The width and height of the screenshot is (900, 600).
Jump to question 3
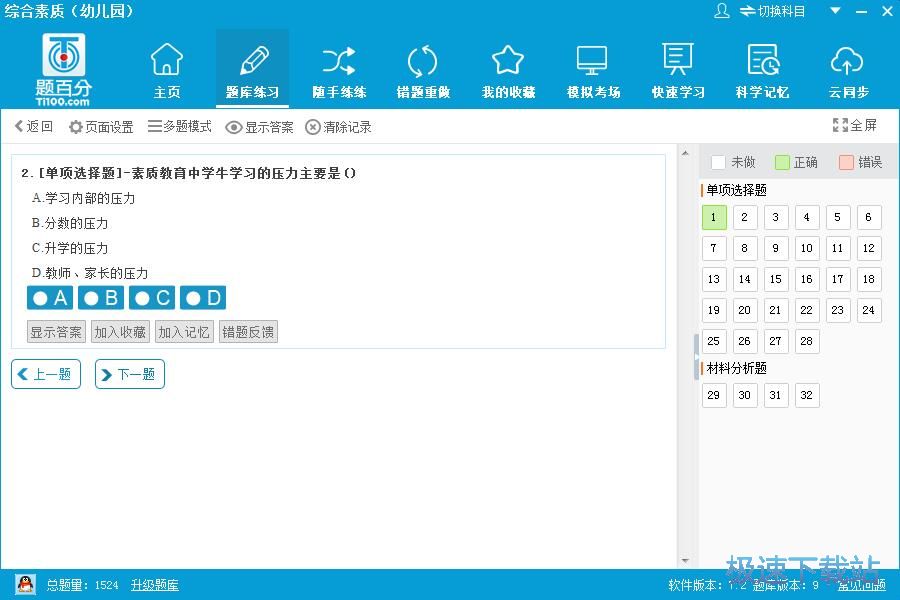click(776, 217)
